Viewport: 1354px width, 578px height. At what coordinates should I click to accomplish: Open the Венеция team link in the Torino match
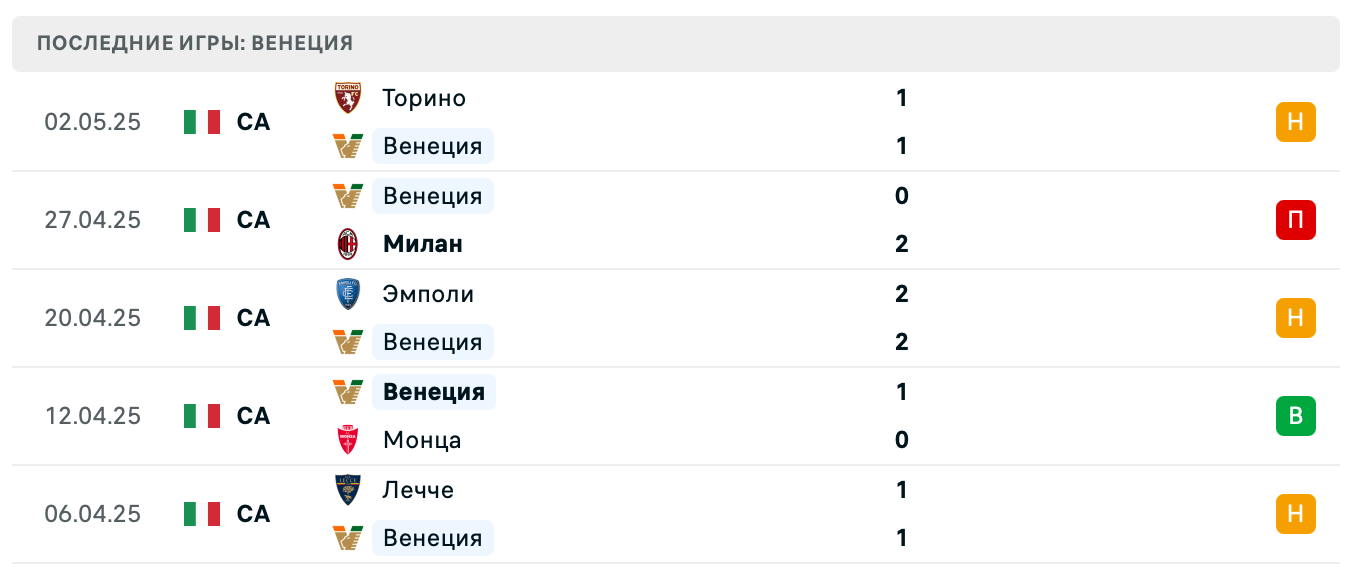tap(433, 146)
